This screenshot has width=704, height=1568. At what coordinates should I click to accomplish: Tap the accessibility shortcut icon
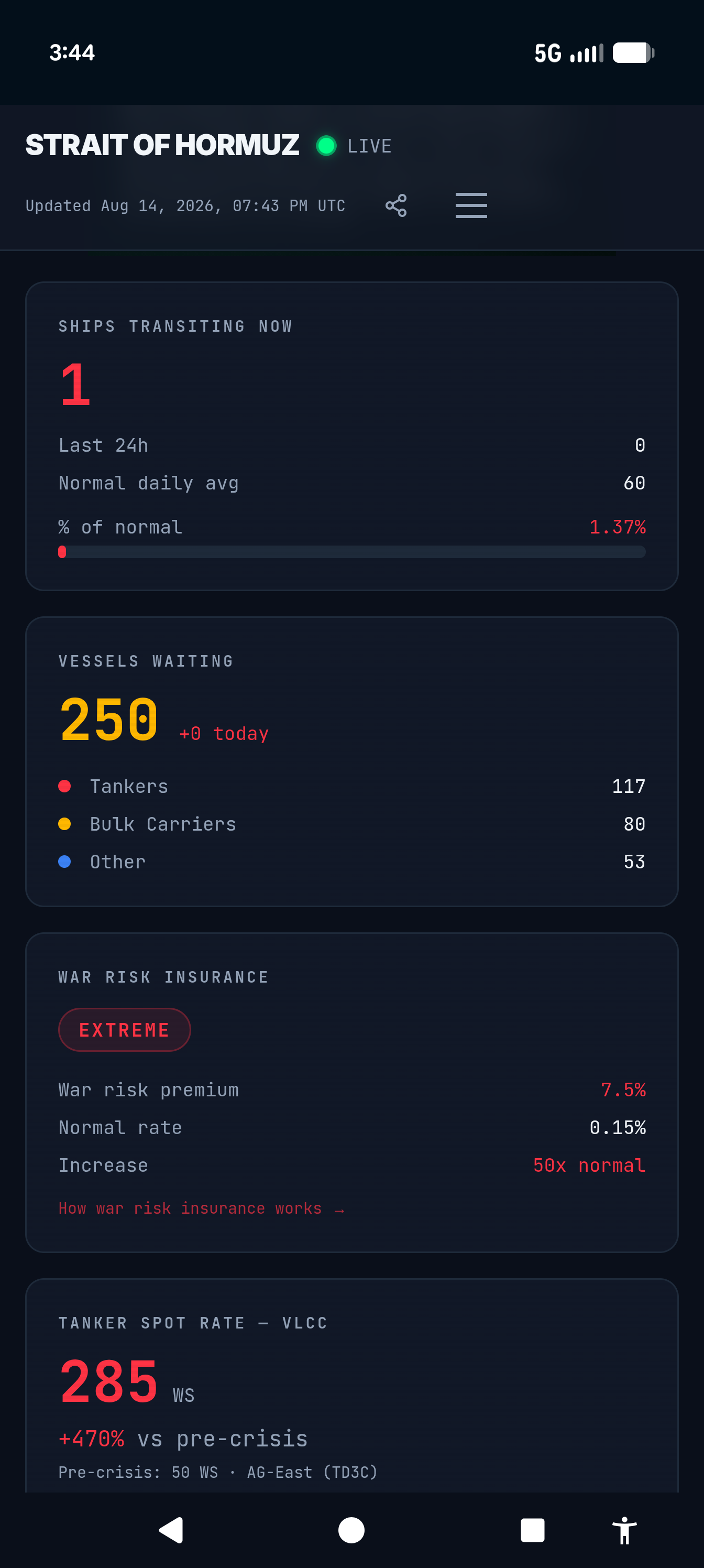coord(624,1530)
